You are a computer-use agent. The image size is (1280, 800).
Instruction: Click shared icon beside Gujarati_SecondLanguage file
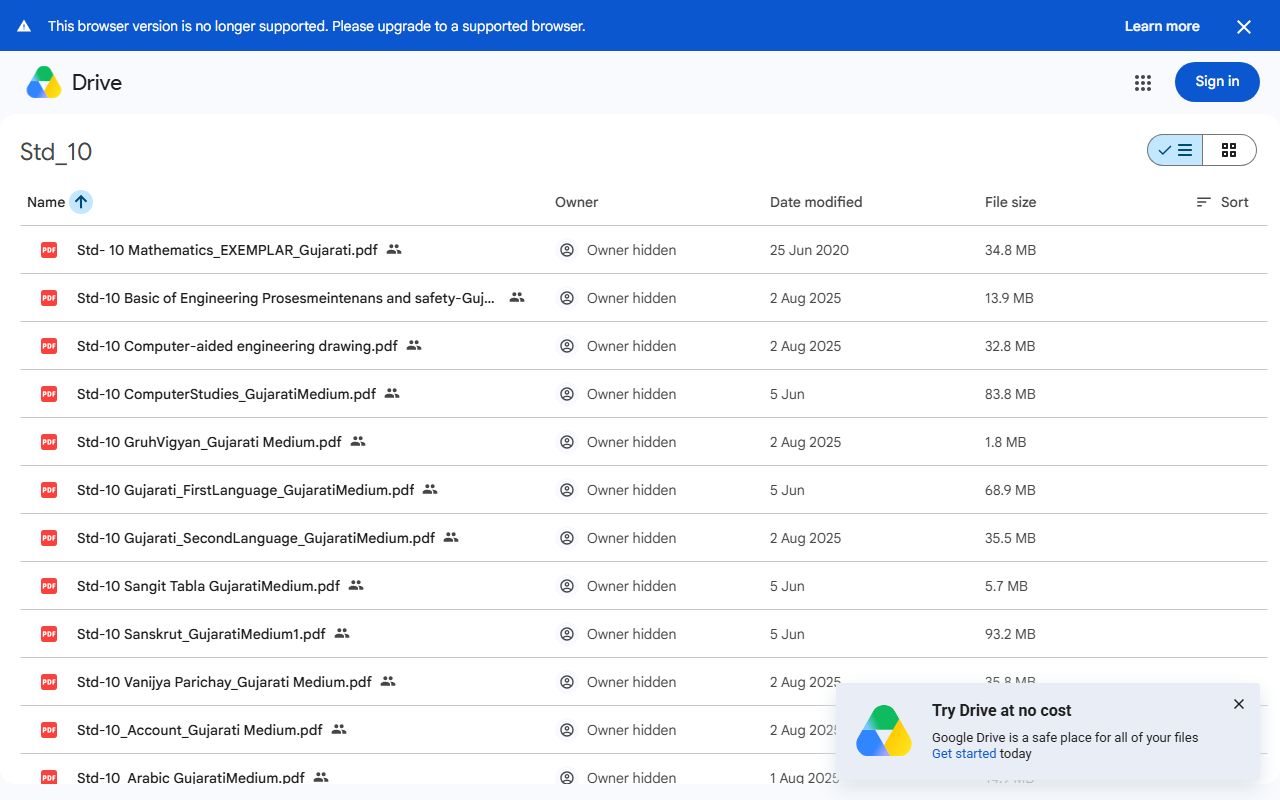(451, 537)
